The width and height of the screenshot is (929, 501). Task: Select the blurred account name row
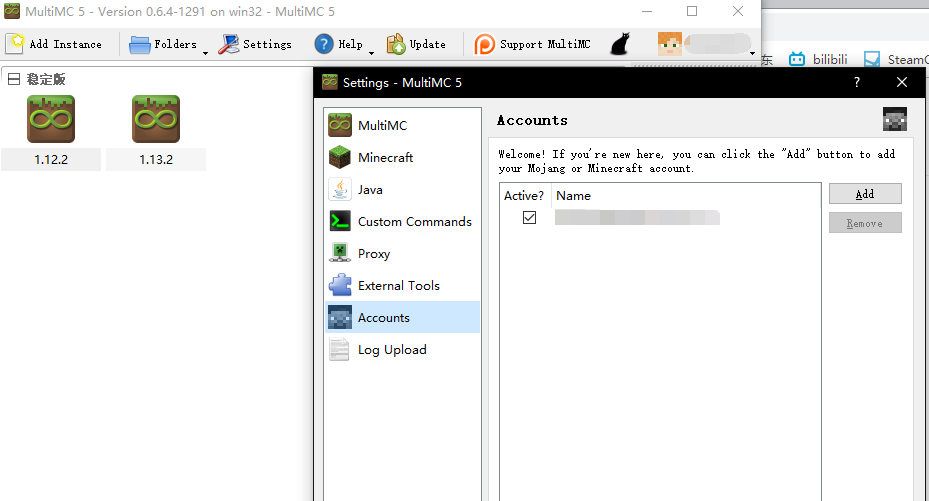(x=638, y=217)
